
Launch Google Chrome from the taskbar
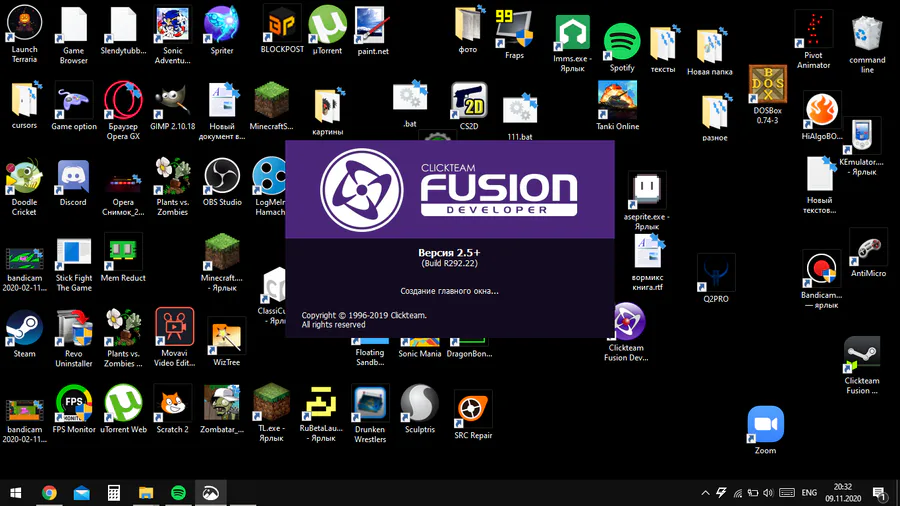coord(49,493)
